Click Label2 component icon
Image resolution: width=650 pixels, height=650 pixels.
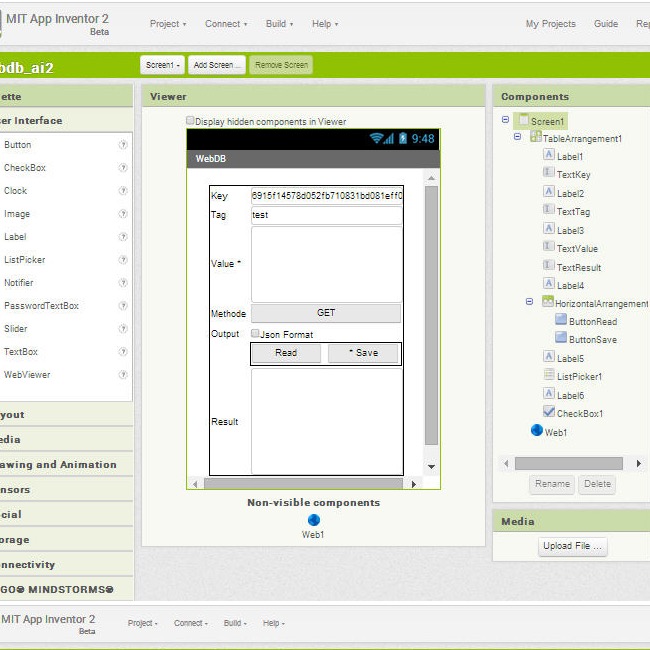548,192
